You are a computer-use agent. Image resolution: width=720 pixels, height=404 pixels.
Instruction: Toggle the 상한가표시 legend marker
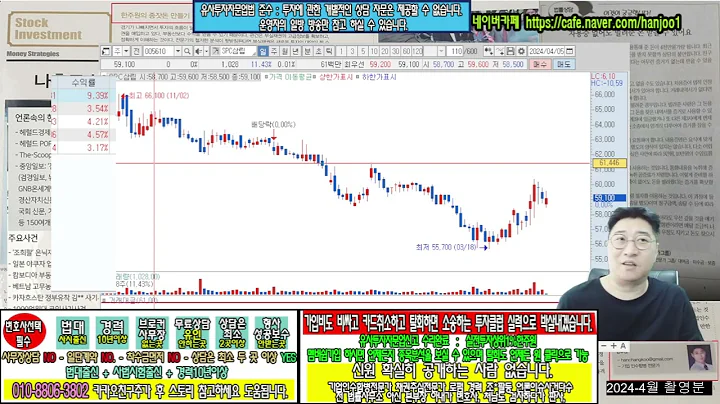pyautogui.click(x=315, y=77)
